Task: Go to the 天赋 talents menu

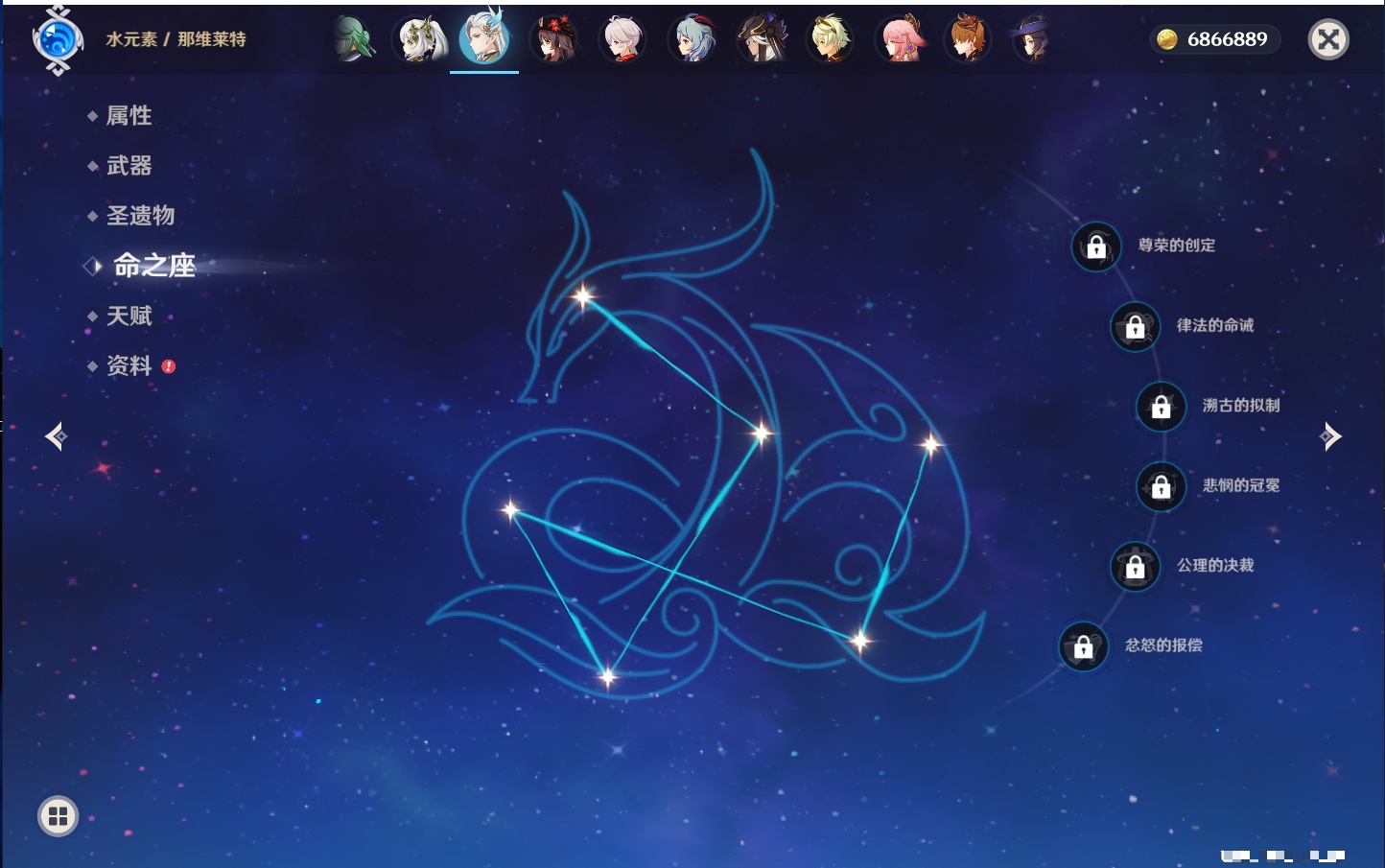Action: point(129,316)
